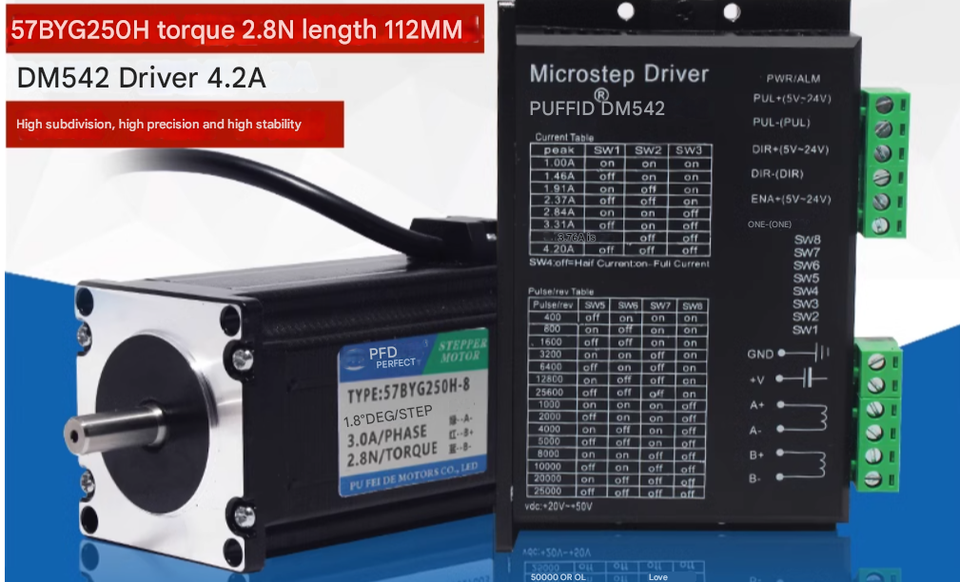Click the "DIR-(DIR)" terminal label
The image size is (960, 582).
[x=777, y=174]
